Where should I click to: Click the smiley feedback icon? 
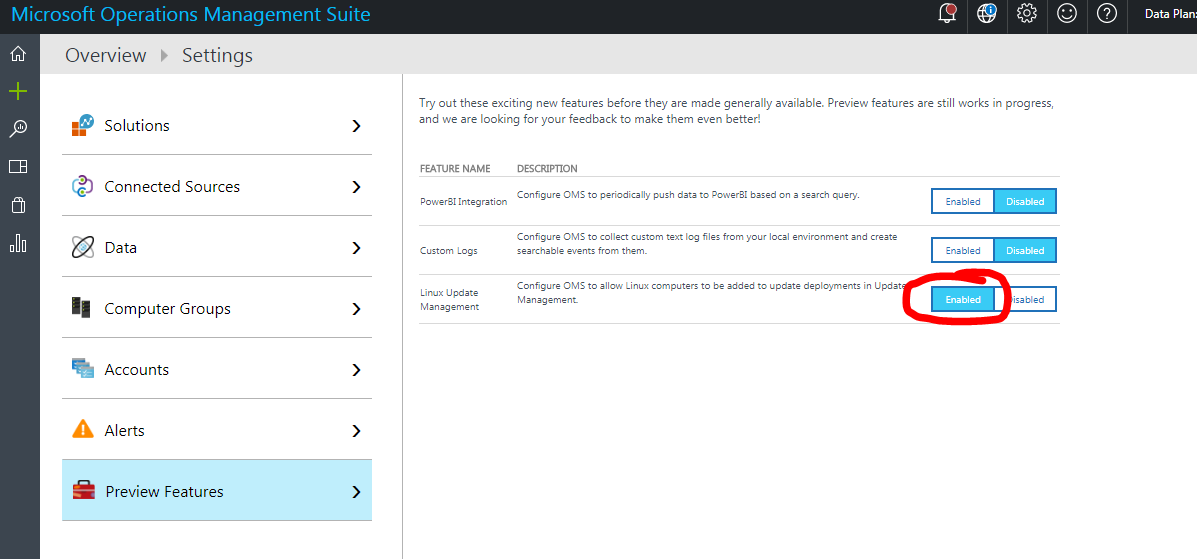(1067, 13)
